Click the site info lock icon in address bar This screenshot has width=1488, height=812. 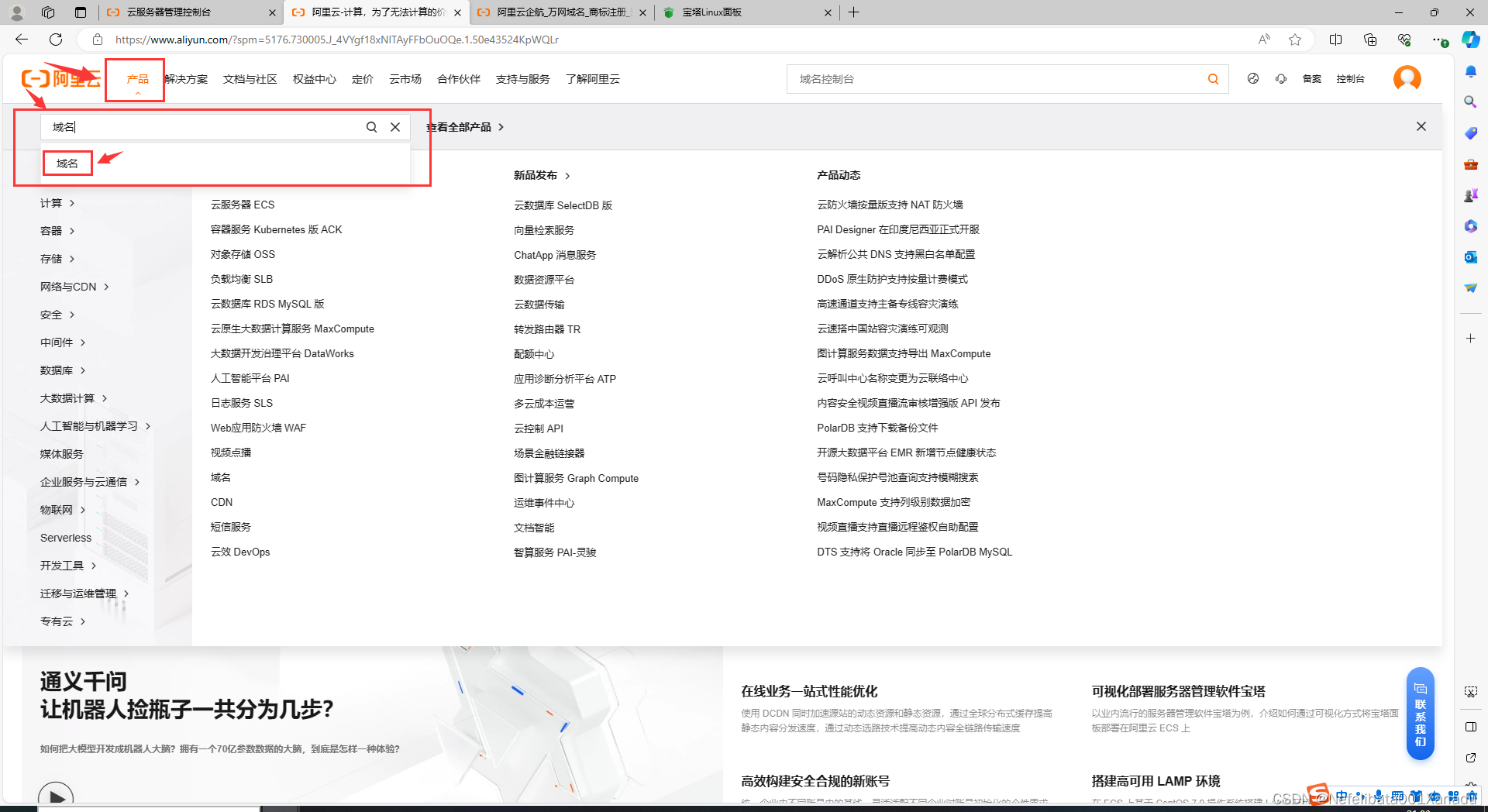(x=97, y=40)
